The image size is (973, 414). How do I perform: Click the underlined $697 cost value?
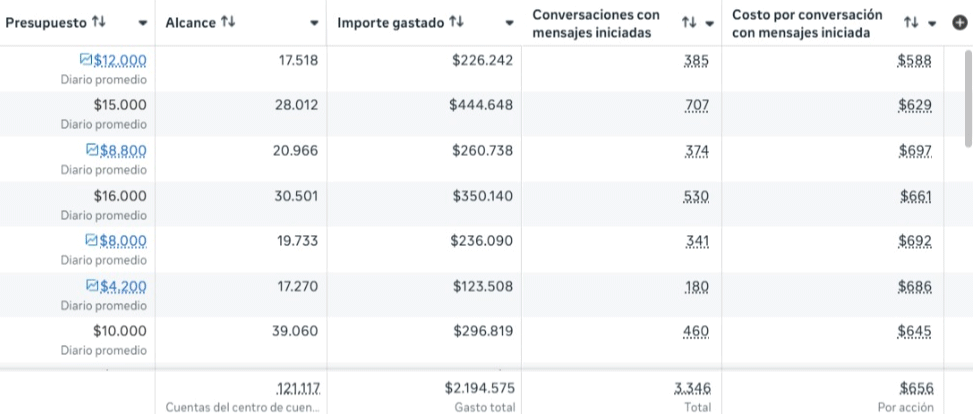point(915,150)
